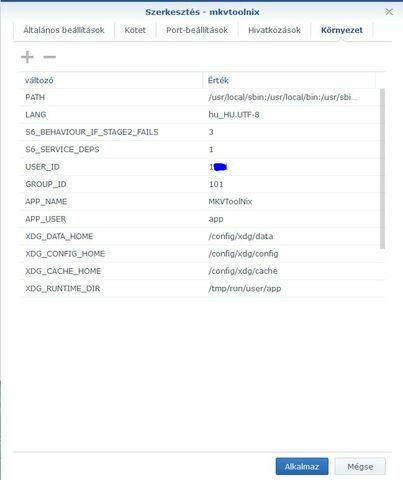Edit the XDG_RUNTIME_DIR value field
Viewport: 403px width, 480px height.
tap(293, 288)
